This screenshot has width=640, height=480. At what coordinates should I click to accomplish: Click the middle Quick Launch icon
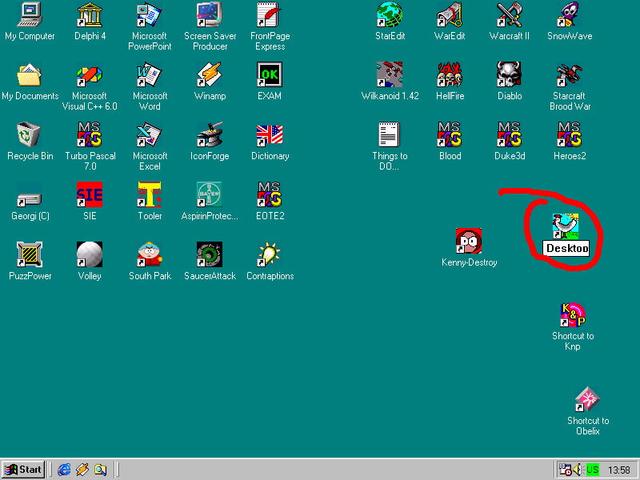coord(82,470)
